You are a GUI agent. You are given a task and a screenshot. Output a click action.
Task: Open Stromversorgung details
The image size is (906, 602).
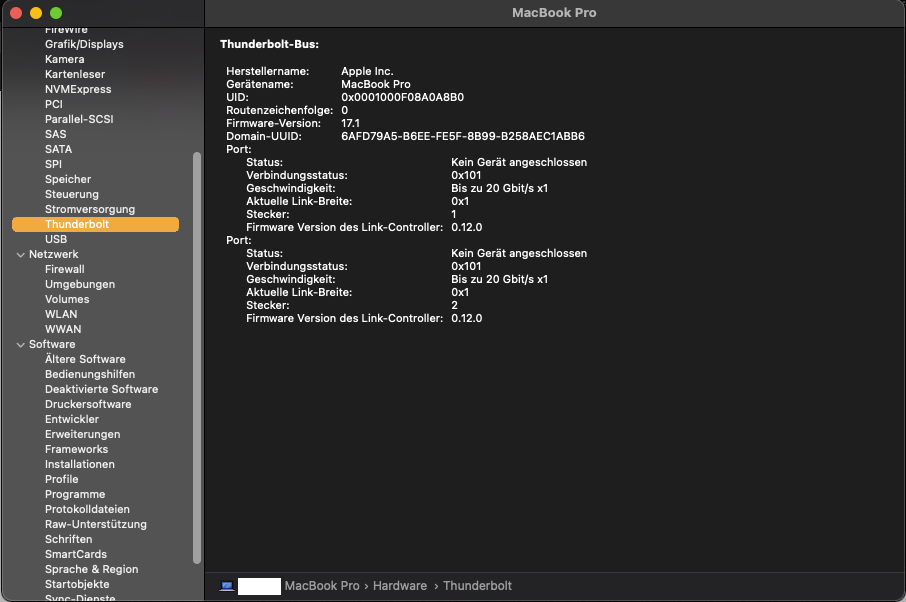pos(90,210)
